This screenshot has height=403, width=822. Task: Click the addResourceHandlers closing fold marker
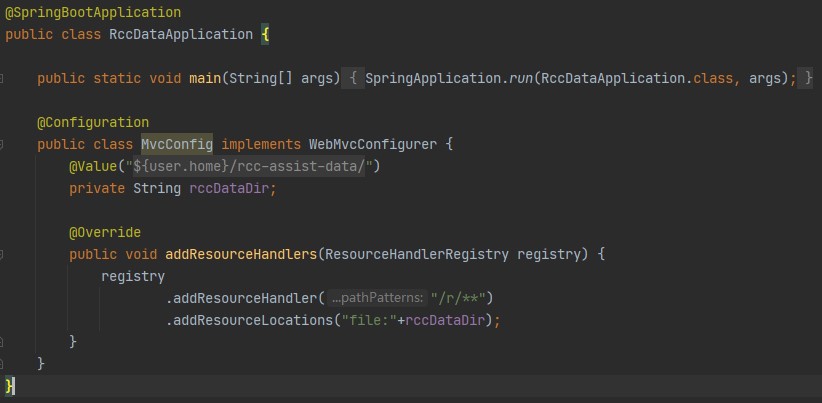pyautogui.click(x=6, y=342)
